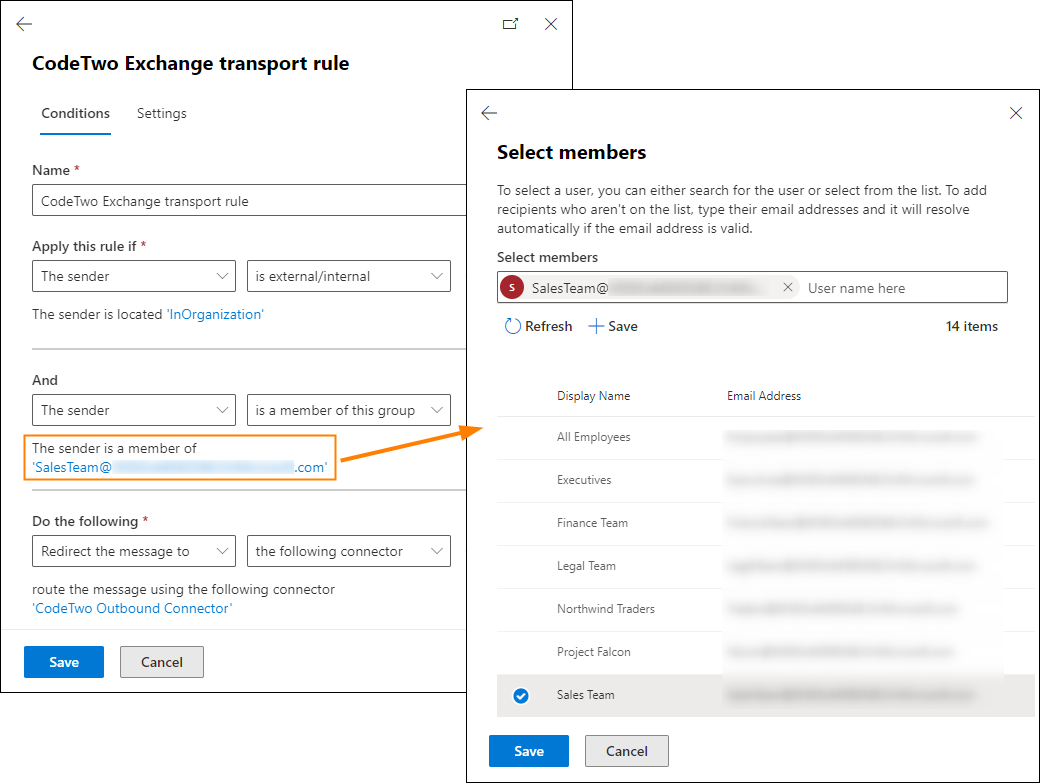Select the Finance Team row

coord(765,523)
